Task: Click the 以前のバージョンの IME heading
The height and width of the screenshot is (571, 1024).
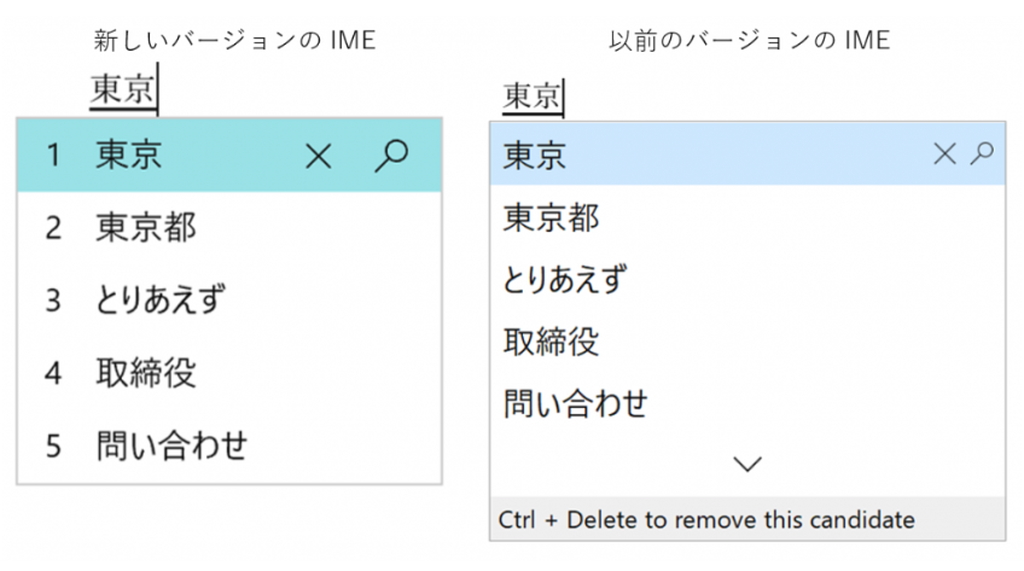Action: [x=749, y=41]
